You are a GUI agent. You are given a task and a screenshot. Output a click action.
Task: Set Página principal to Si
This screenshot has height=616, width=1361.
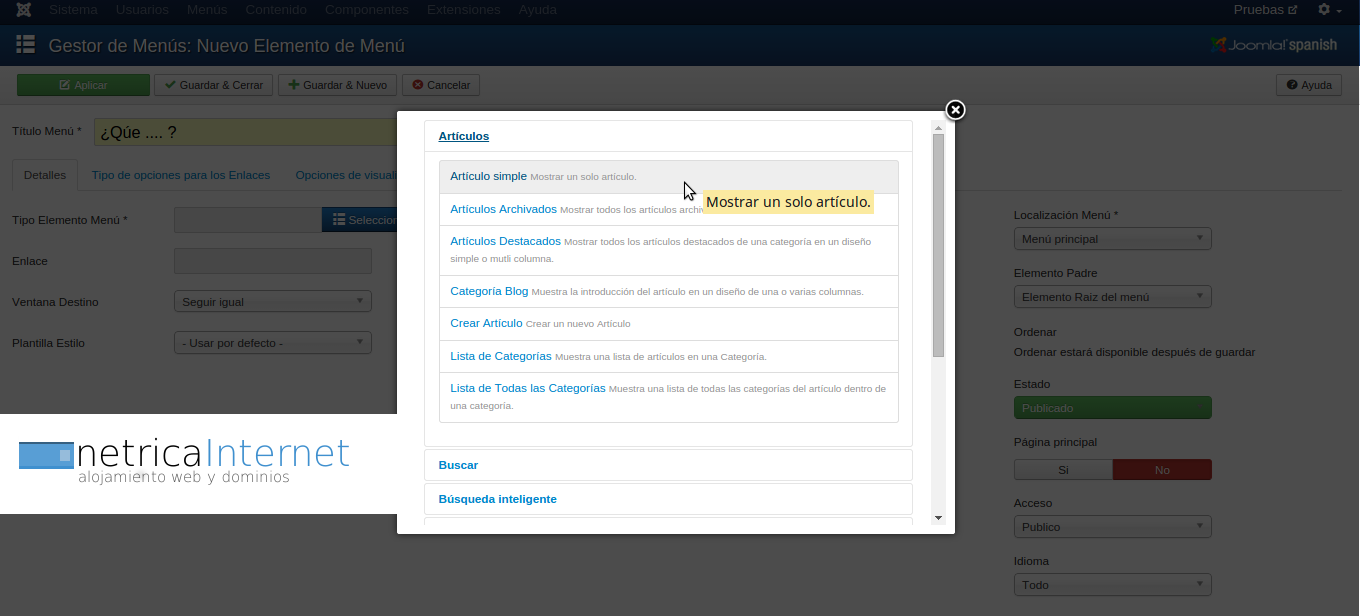coord(1063,470)
